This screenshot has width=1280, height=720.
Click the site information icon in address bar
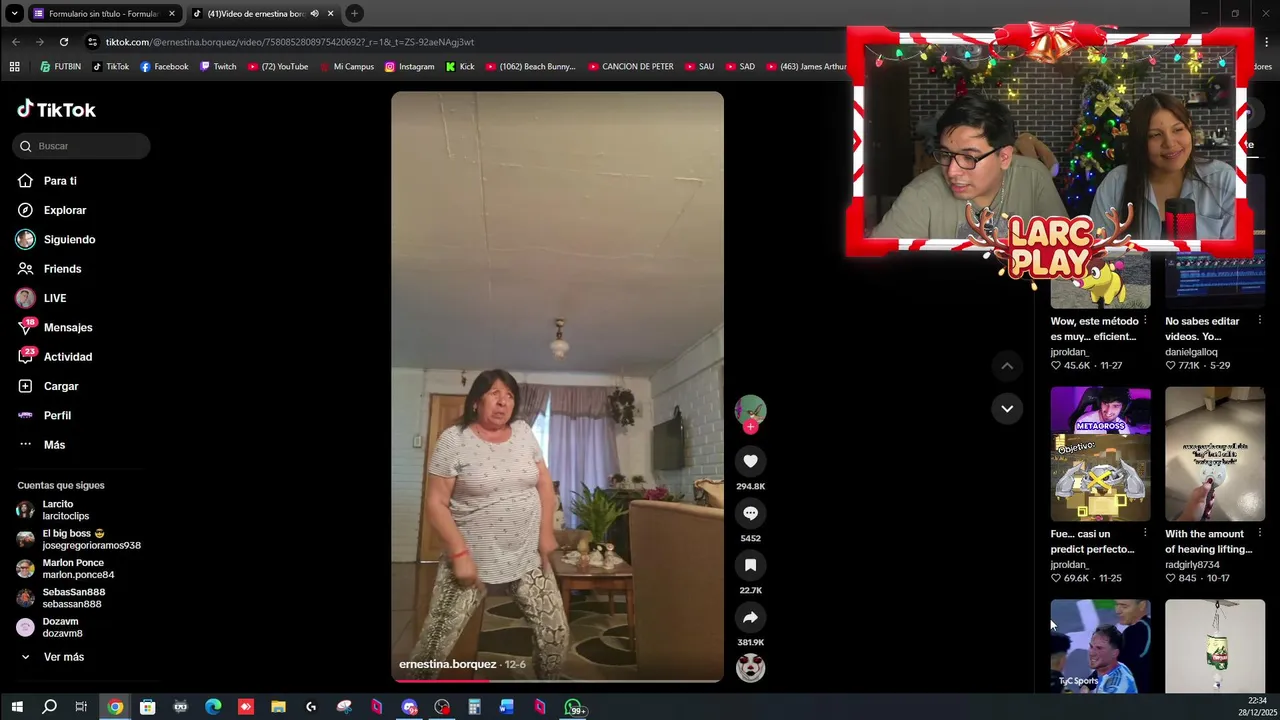pyautogui.click(x=92, y=42)
